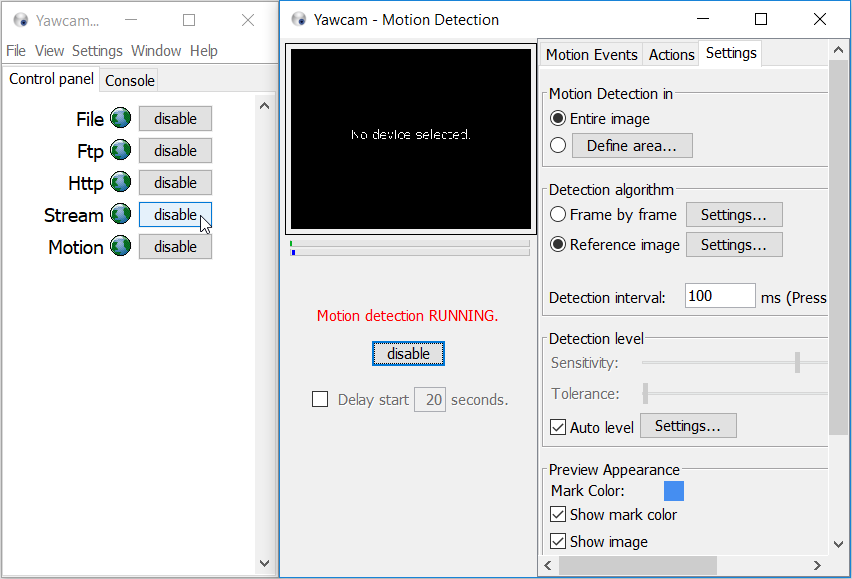Minimize the Motion Detection window

click(x=703, y=20)
